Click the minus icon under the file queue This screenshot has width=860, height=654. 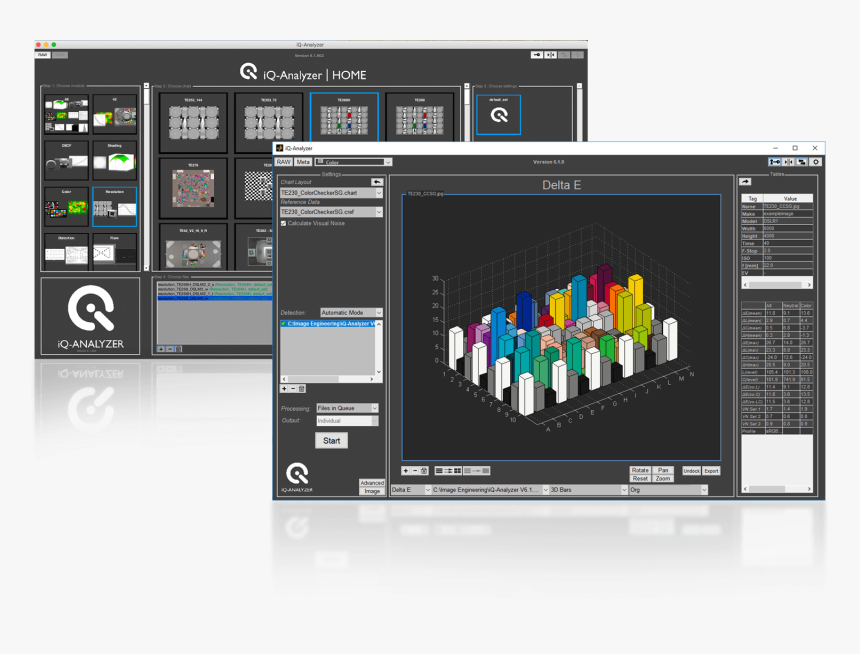(x=293, y=388)
